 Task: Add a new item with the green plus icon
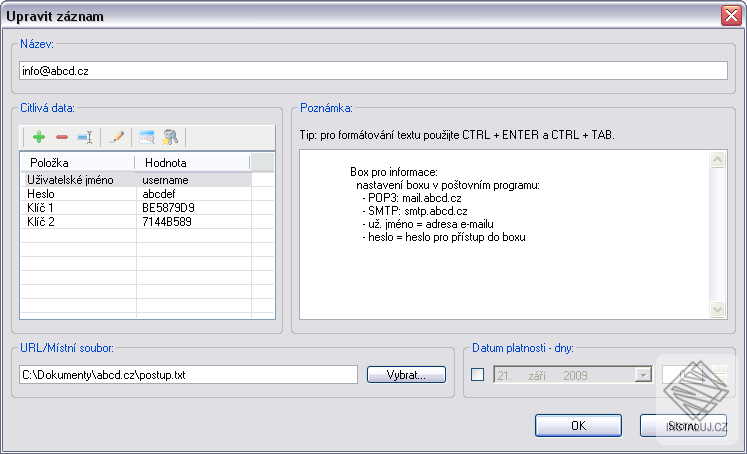pos(39,137)
